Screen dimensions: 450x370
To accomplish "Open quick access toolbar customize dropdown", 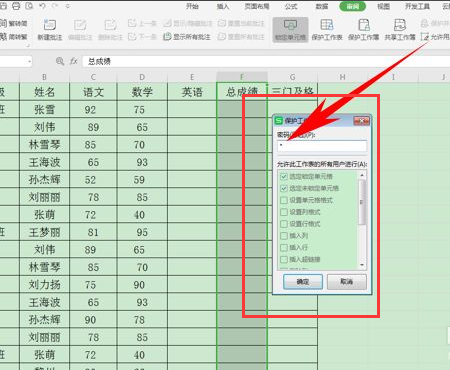I will (68, 6).
